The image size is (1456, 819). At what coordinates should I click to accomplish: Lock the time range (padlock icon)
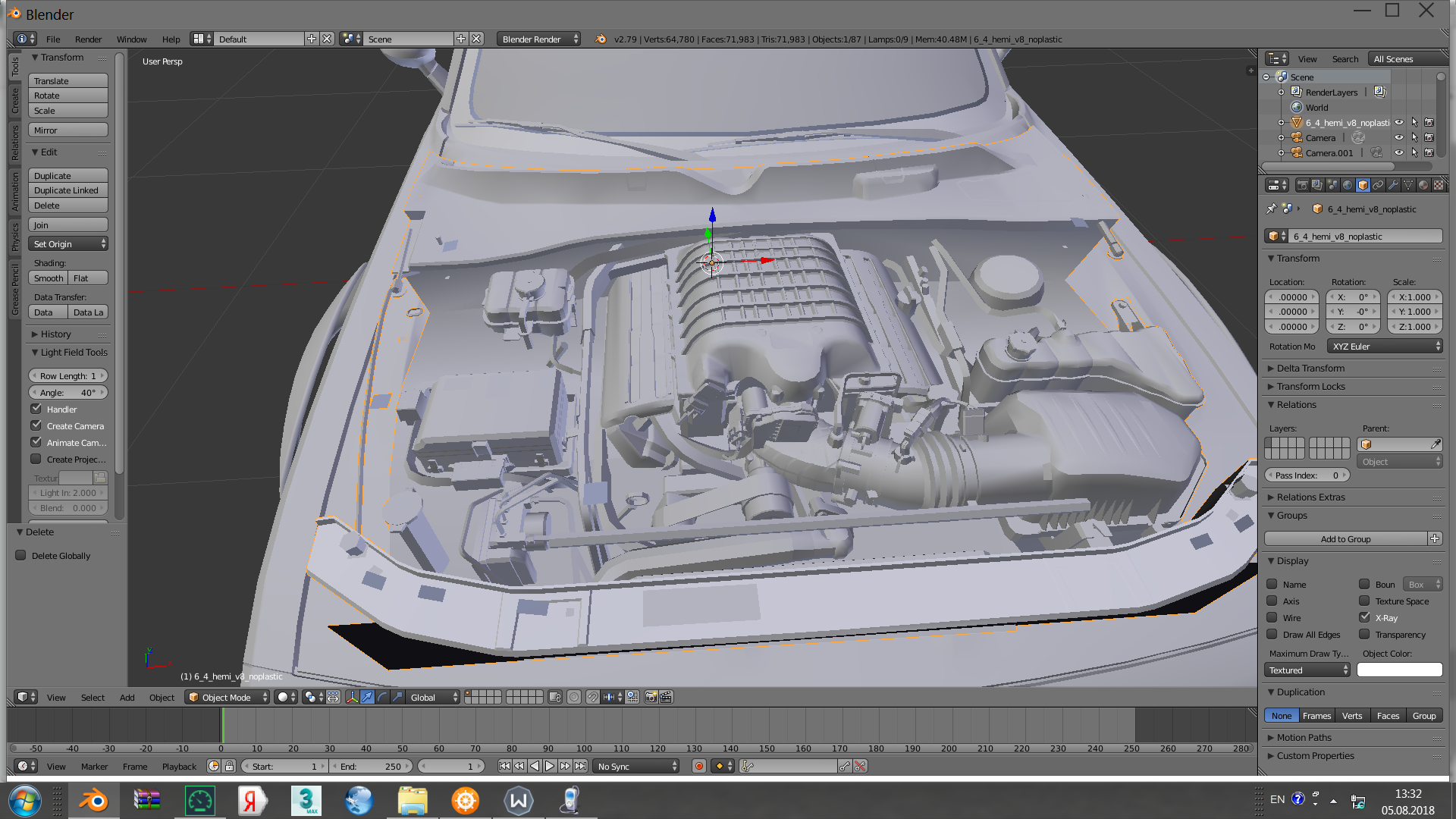tap(229, 766)
